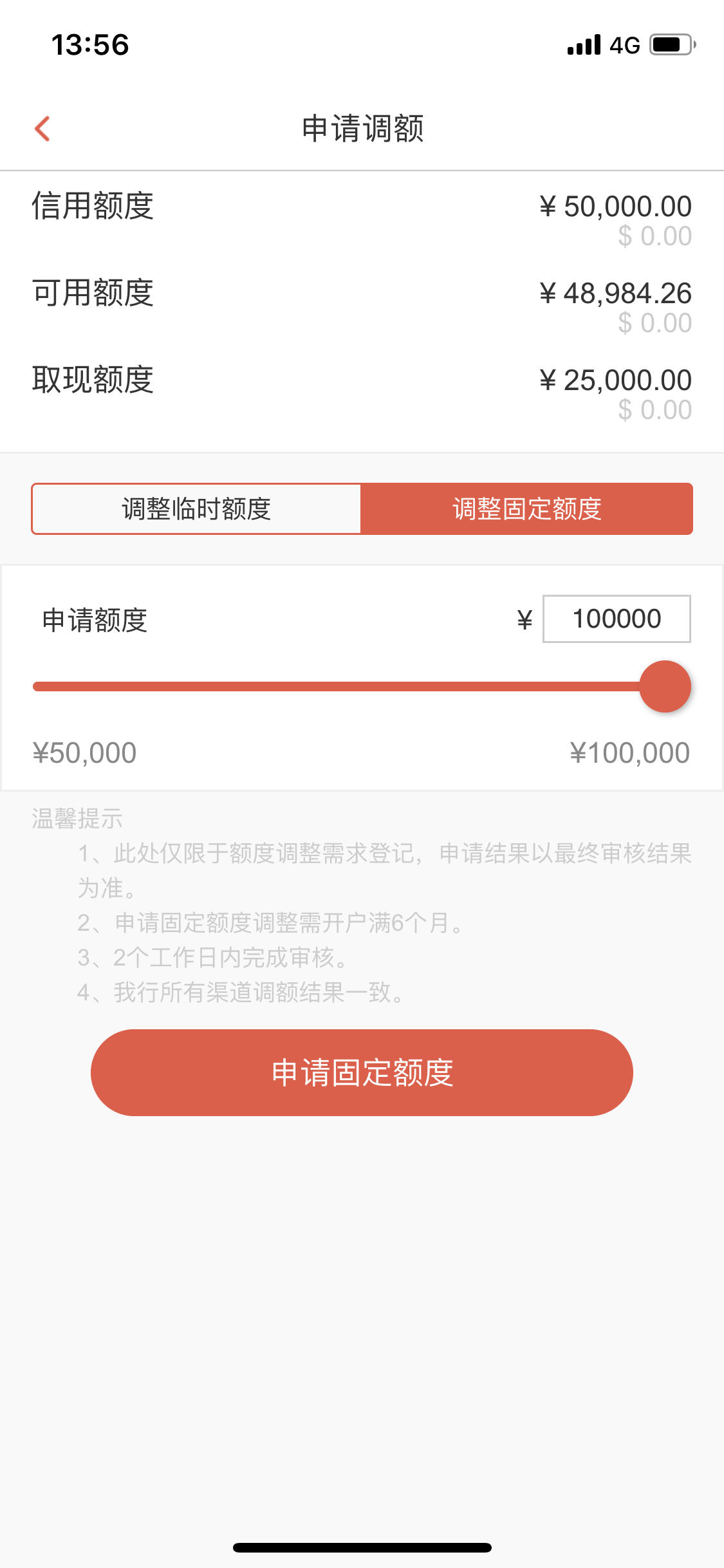Screen dimensions: 724x1568
Task: Focus the 100000 amount input field
Action: [x=617, y=619]
